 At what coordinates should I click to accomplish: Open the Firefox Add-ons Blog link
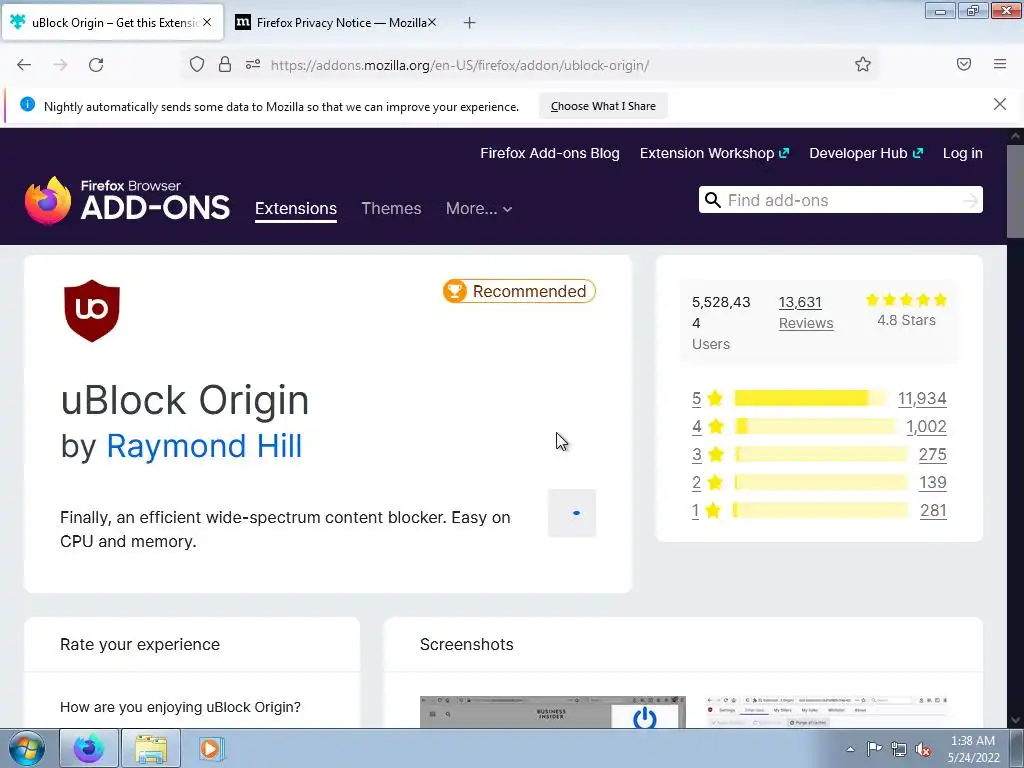point(550,153)
